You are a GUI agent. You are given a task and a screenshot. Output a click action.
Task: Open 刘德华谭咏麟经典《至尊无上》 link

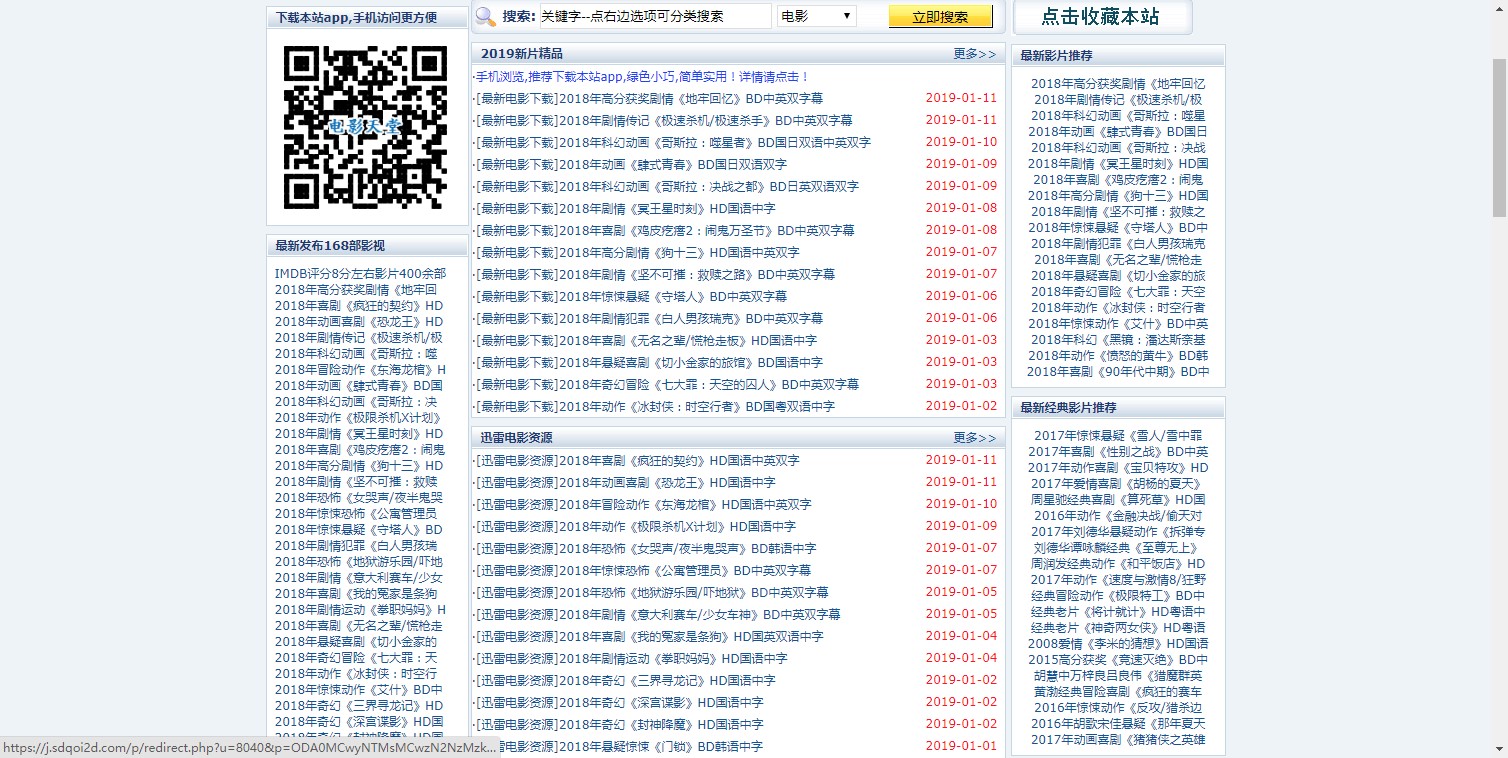pos(1118,547)
